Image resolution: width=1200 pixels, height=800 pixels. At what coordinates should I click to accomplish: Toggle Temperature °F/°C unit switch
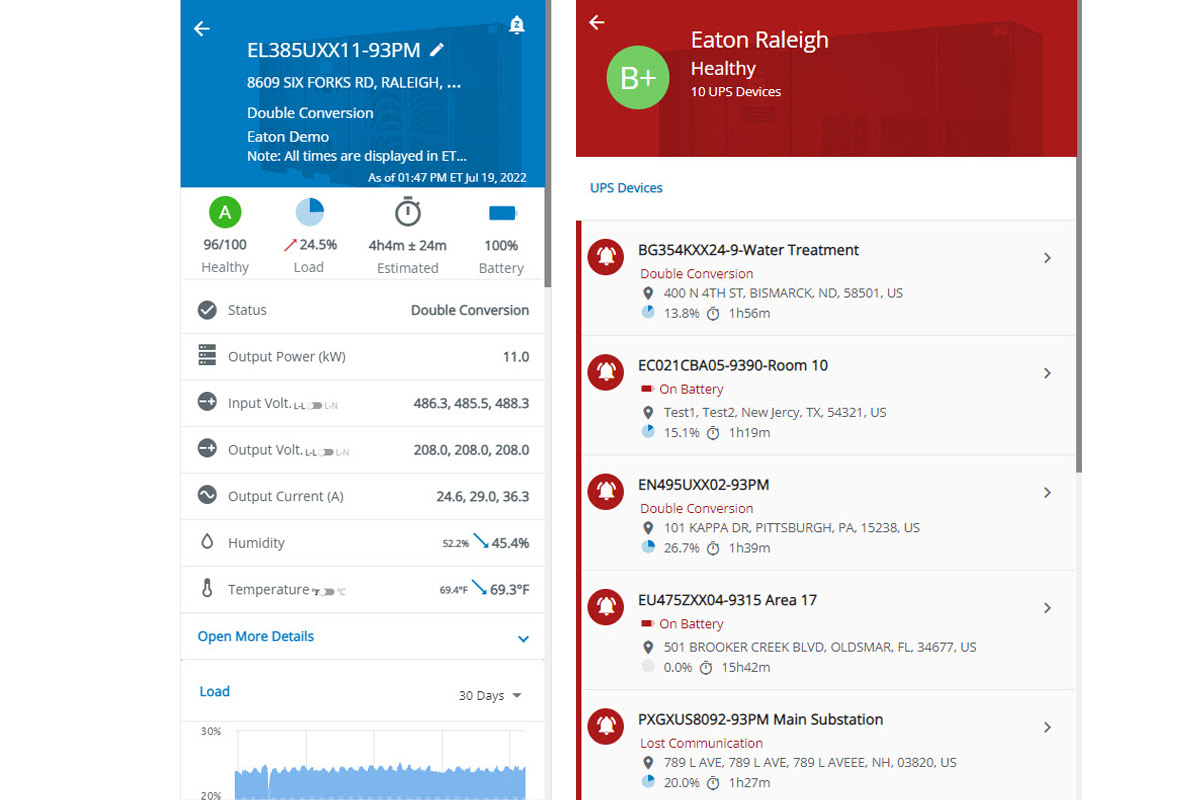[328, 591]
